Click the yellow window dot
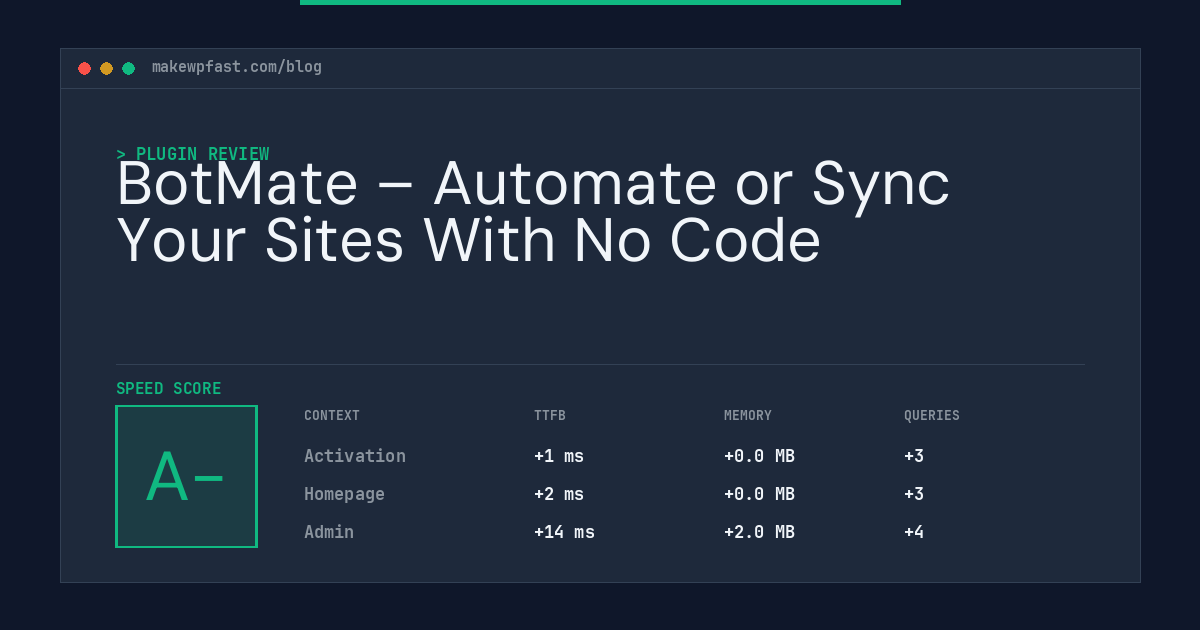The width and height of the screenshot is (1200, 630). [106, 68]
